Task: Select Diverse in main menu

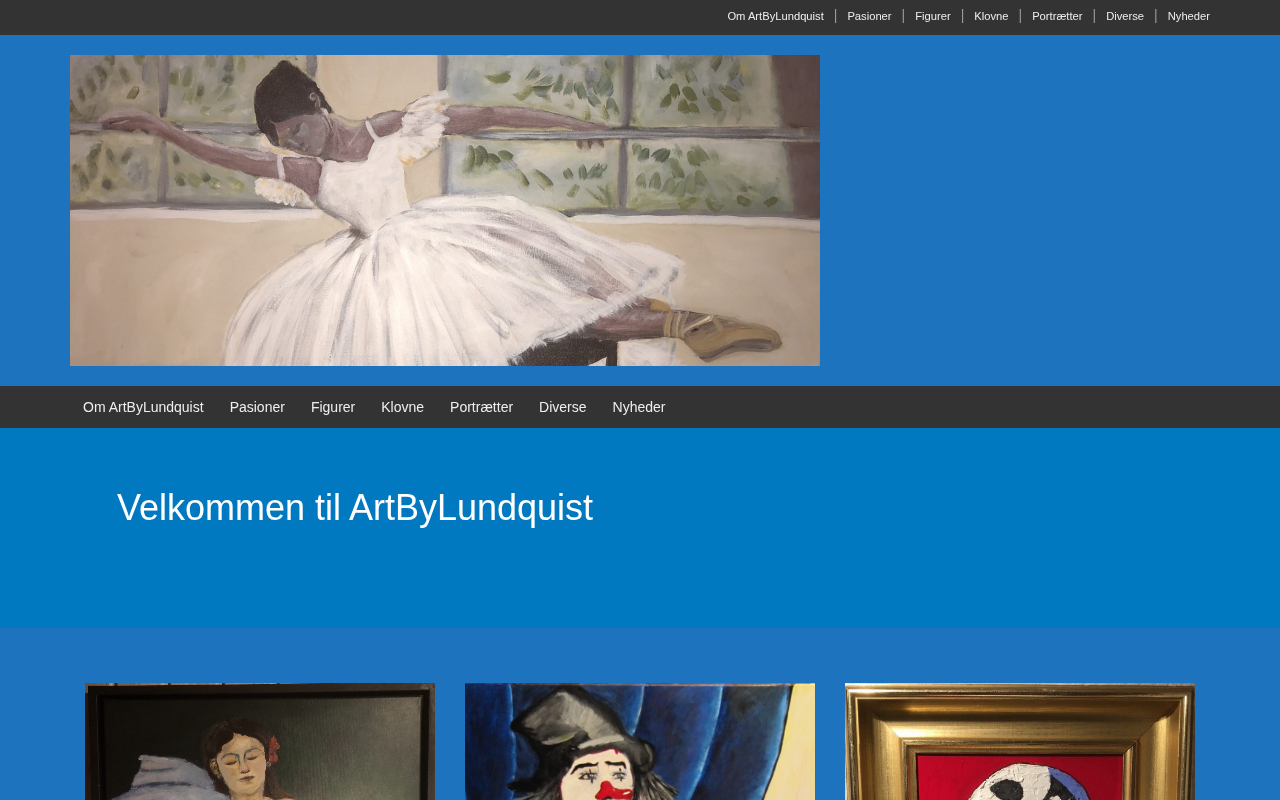Action: click(x=562, y=407)
